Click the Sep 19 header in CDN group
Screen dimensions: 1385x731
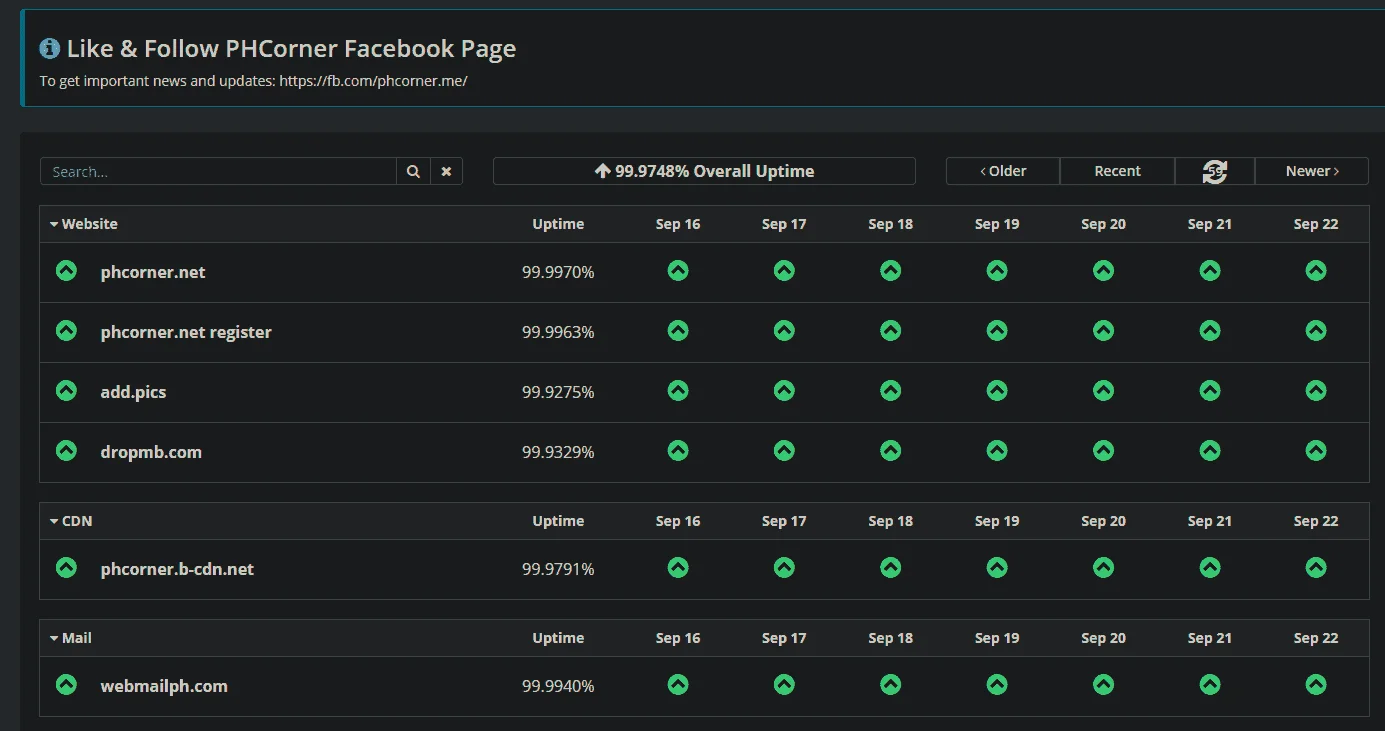point(997,521)
